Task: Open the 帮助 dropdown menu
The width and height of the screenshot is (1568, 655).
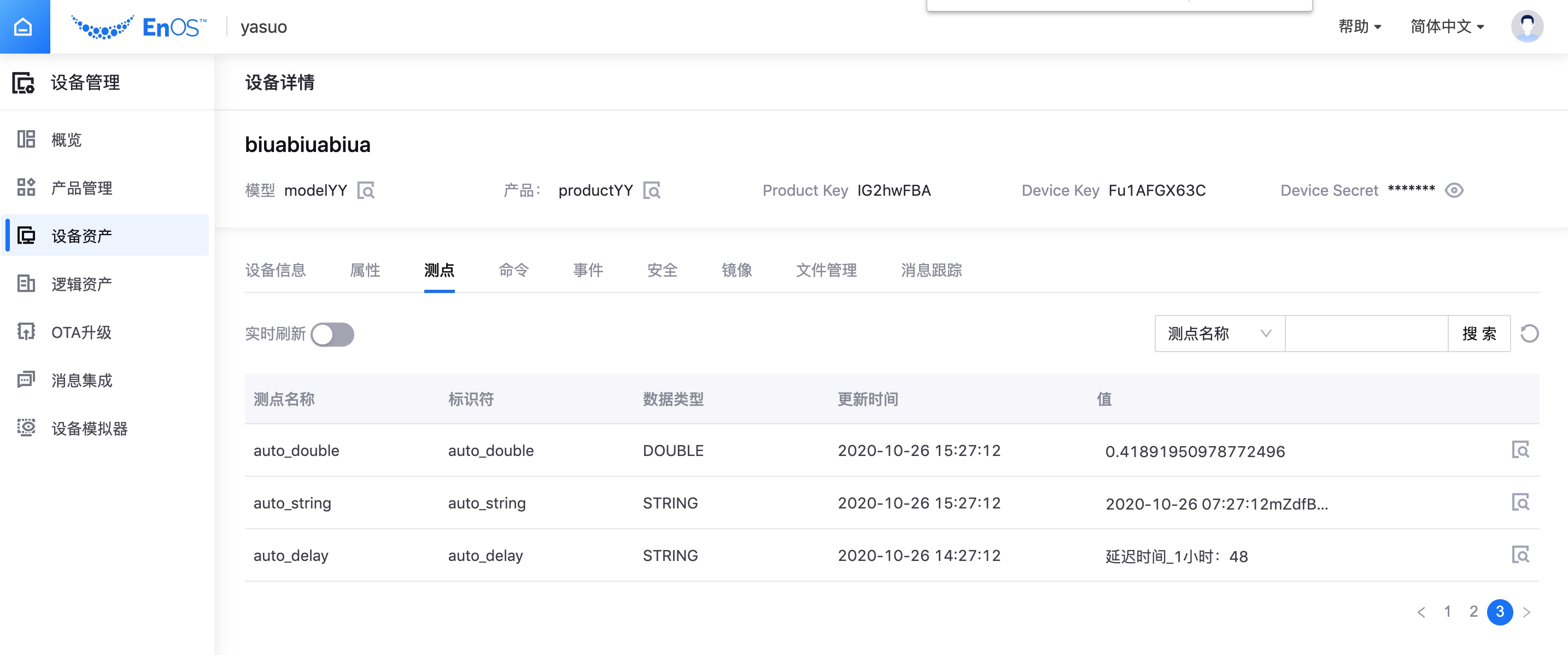Action: tap(1359, 27)
